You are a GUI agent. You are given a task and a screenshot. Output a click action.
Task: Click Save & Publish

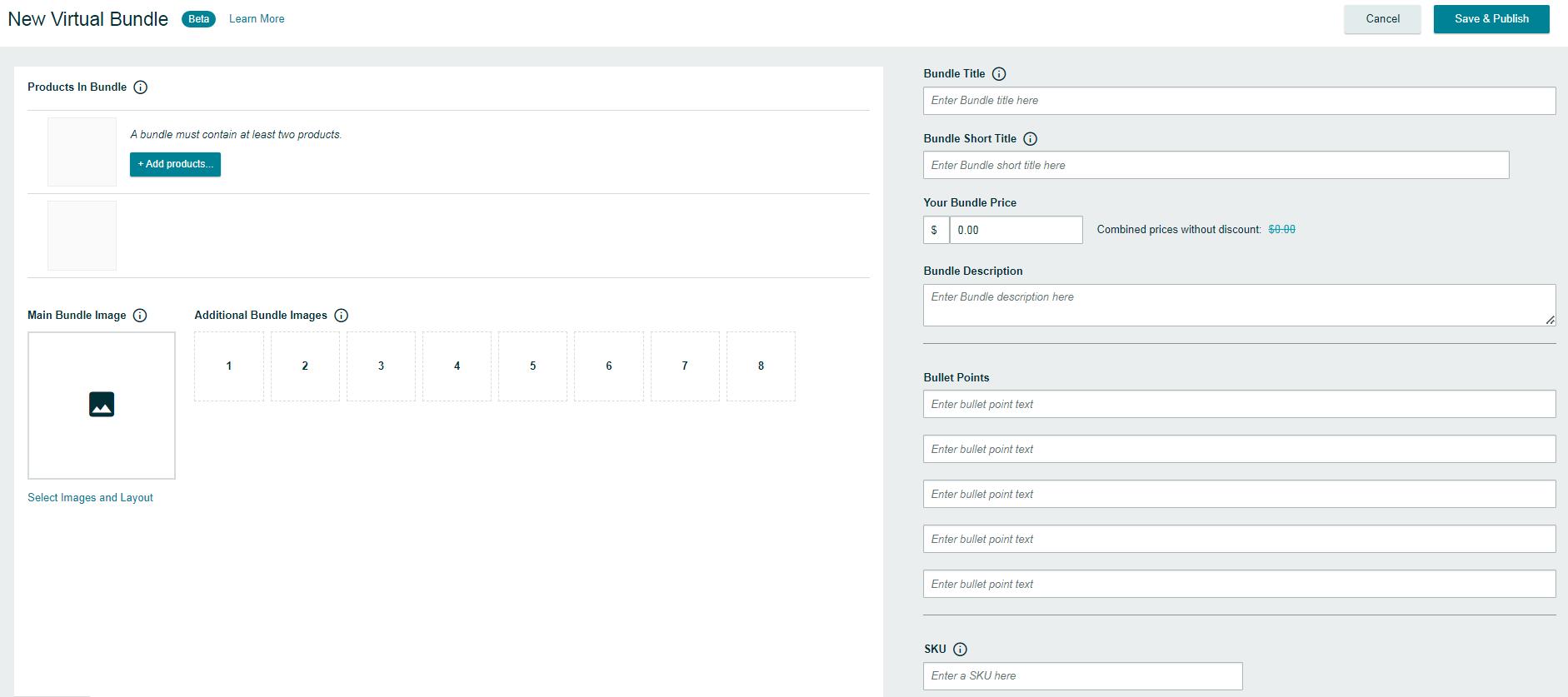[1491, 19]
